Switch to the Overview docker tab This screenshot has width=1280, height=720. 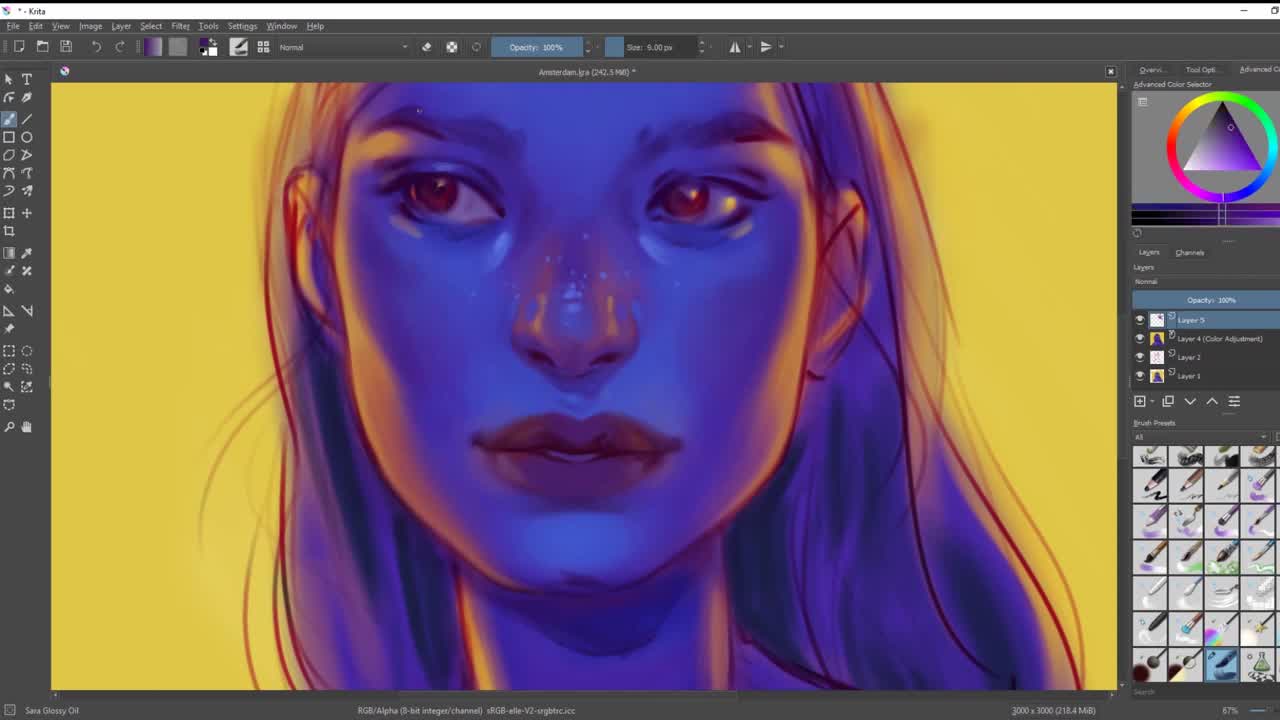(1152, 70)
